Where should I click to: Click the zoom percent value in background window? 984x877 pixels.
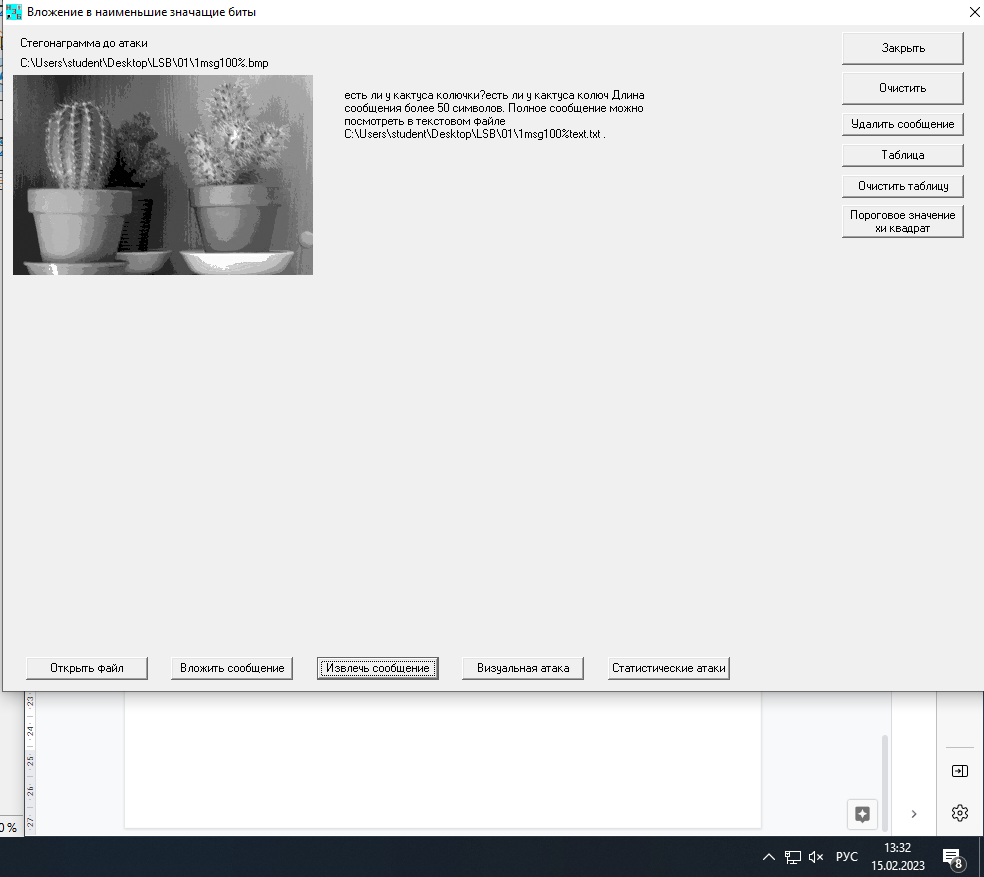pos(8,827)
